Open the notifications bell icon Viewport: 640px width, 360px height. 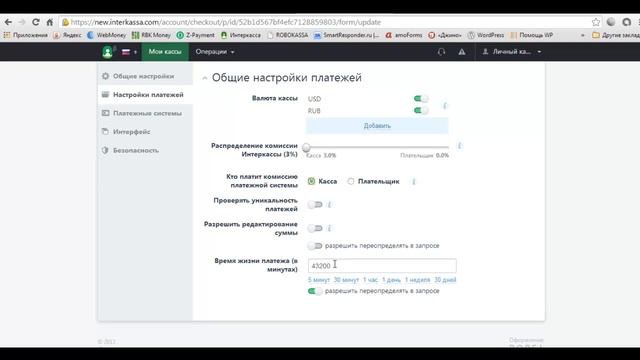point(441,52)
